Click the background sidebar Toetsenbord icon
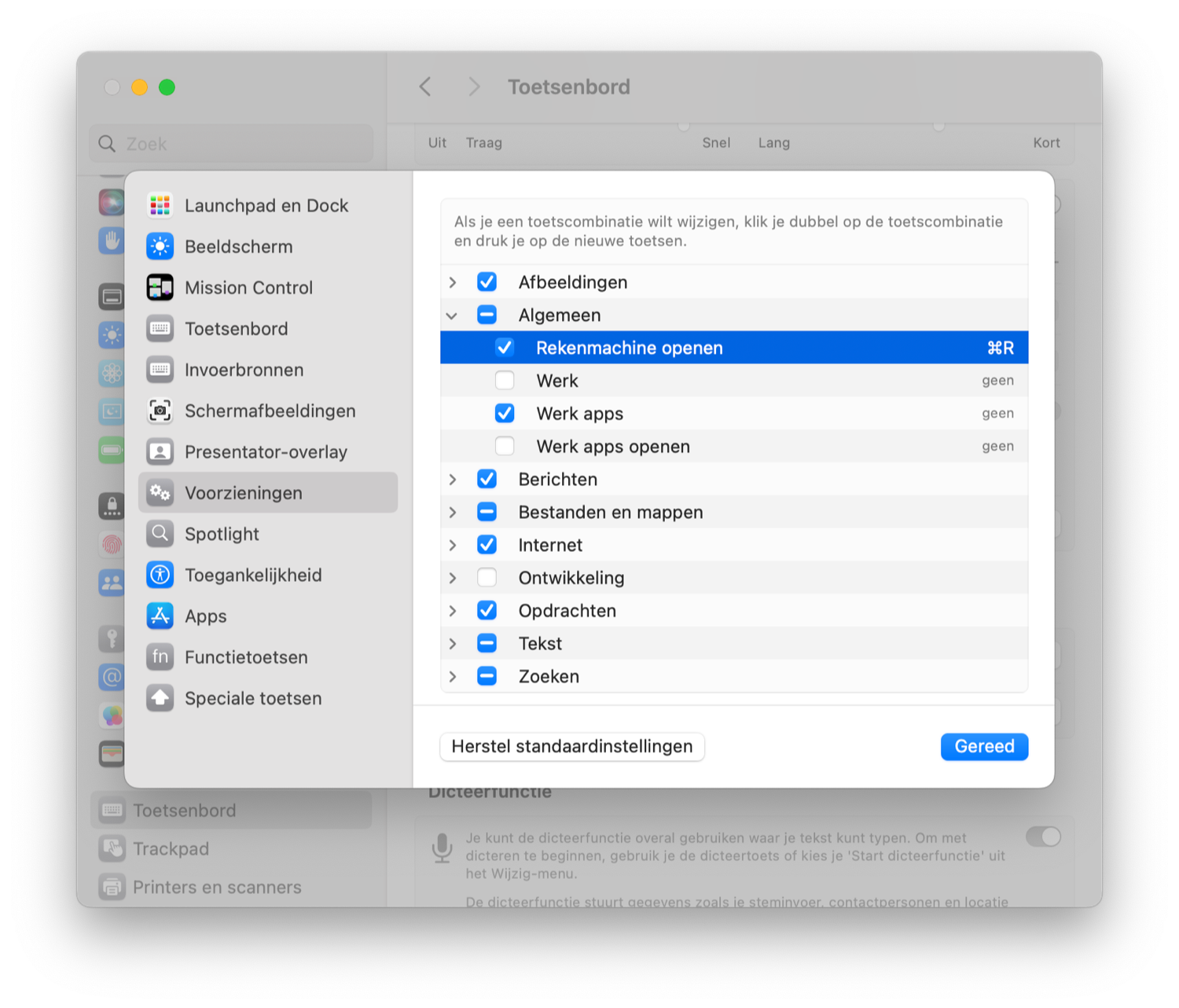 pyautogui.click(x=112, y=811)
